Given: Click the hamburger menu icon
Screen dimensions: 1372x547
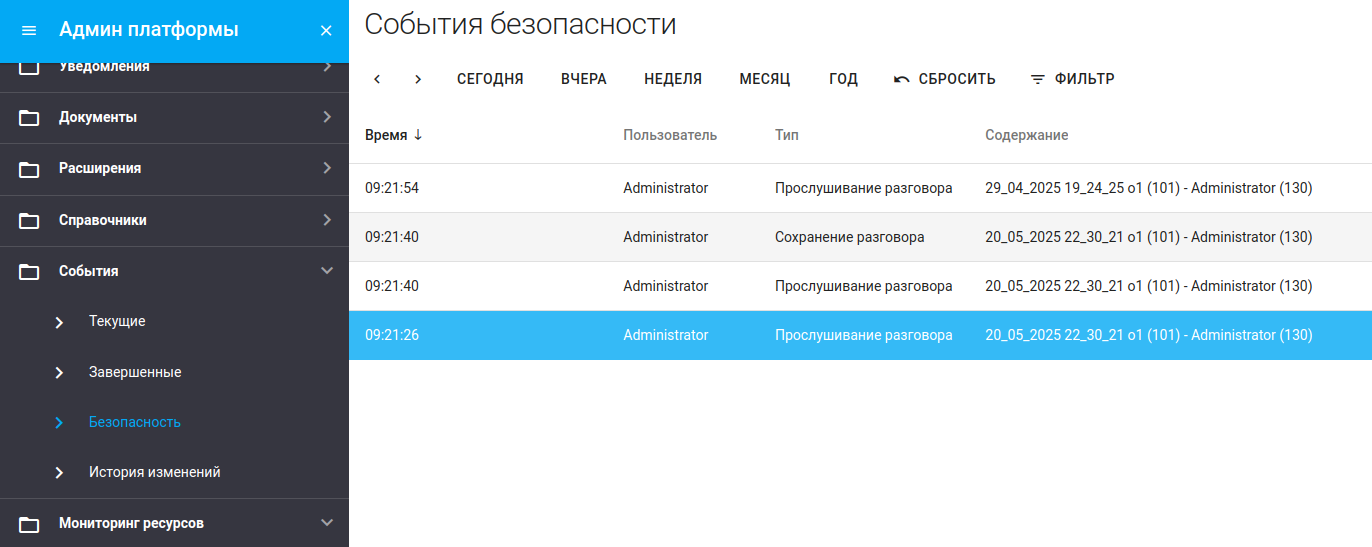Looking at the screenshot, I should click(29, 30).
